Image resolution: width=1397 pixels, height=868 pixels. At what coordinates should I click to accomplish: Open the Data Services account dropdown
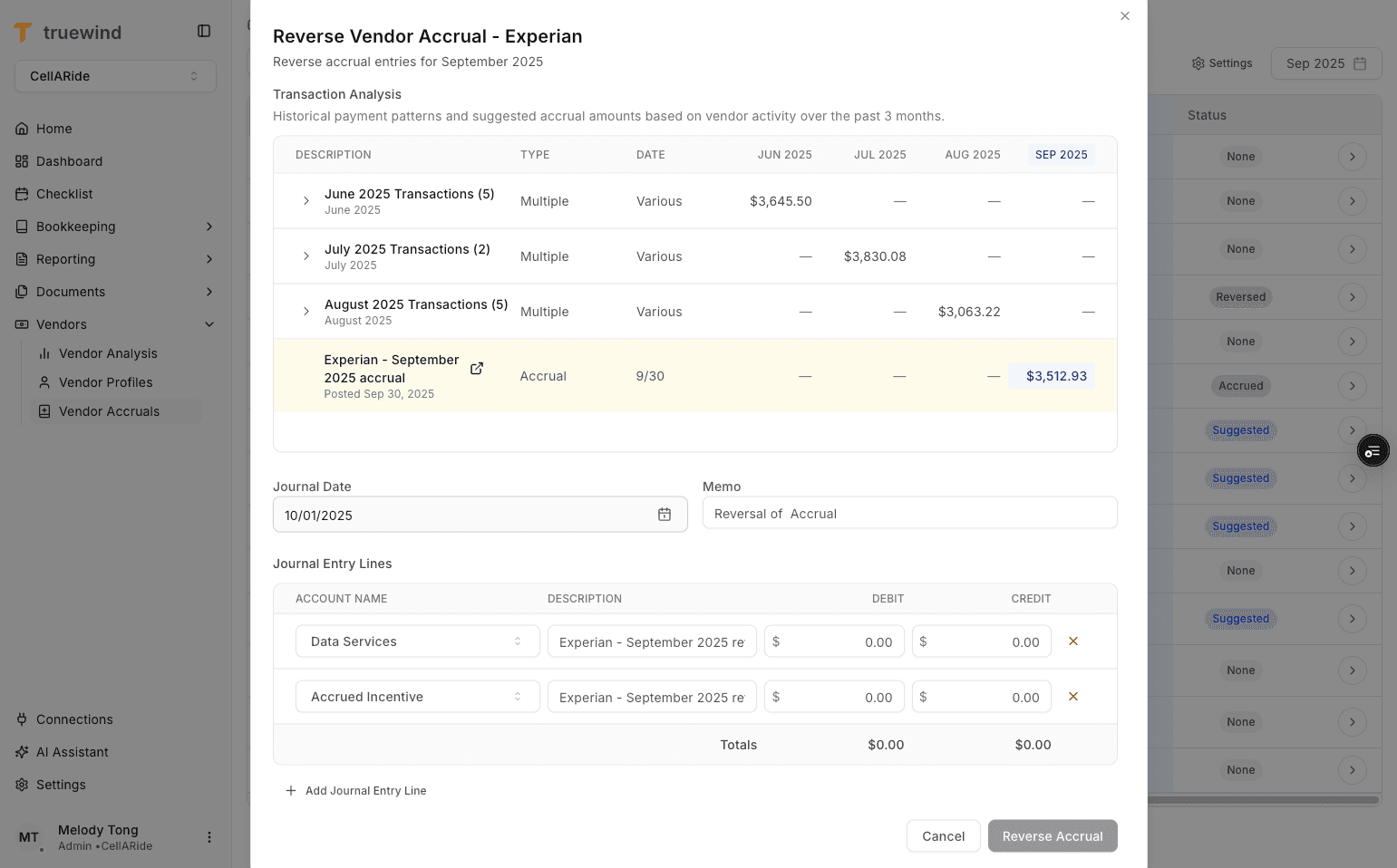tap(418, 641)
